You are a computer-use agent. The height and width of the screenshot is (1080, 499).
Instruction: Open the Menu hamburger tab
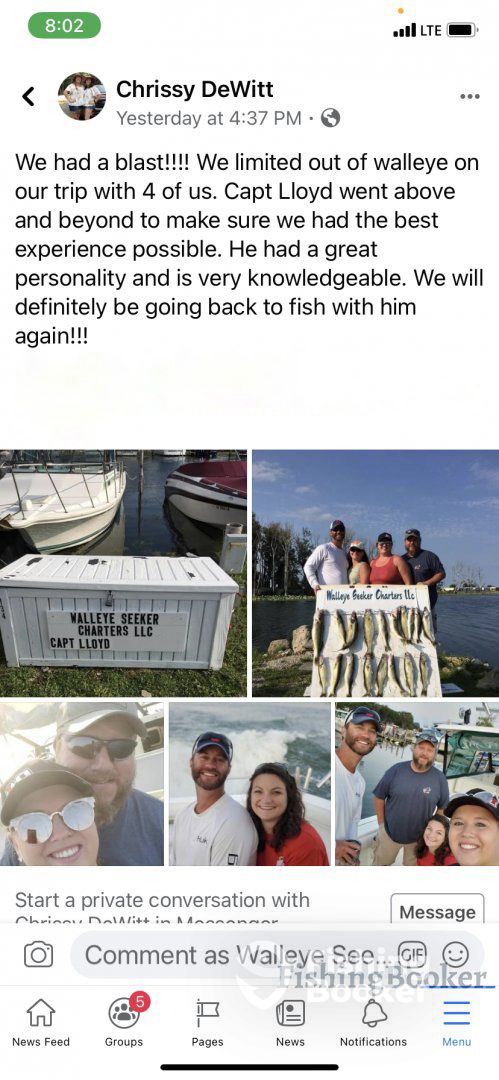coord(456,1022)
